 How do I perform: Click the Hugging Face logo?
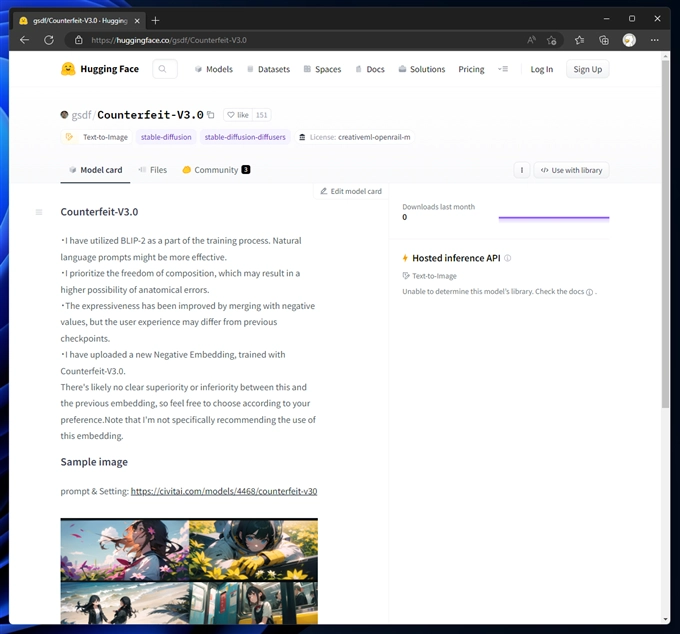point(100,69)
